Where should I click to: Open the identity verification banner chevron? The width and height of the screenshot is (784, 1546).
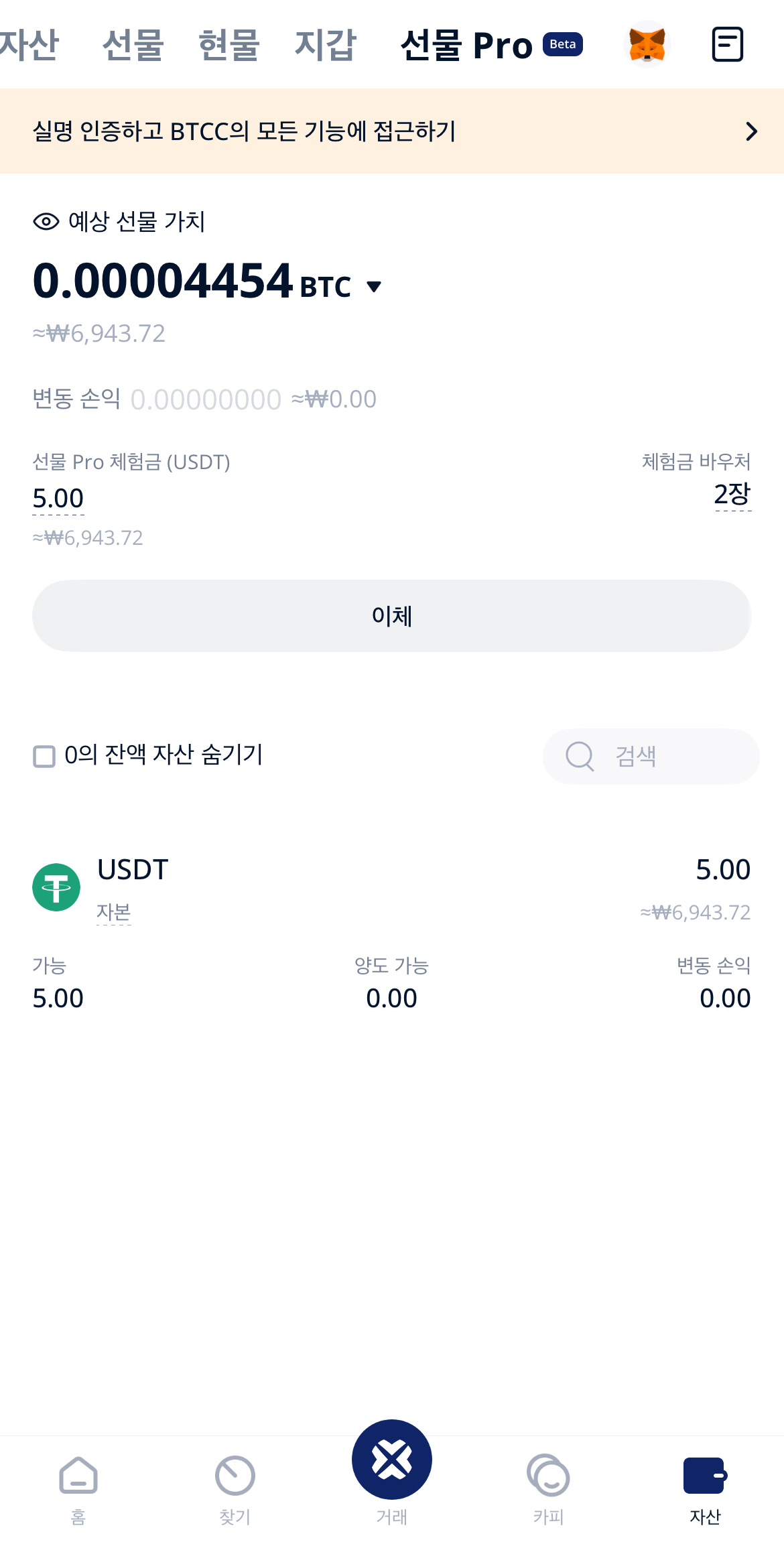coord(752,131)
